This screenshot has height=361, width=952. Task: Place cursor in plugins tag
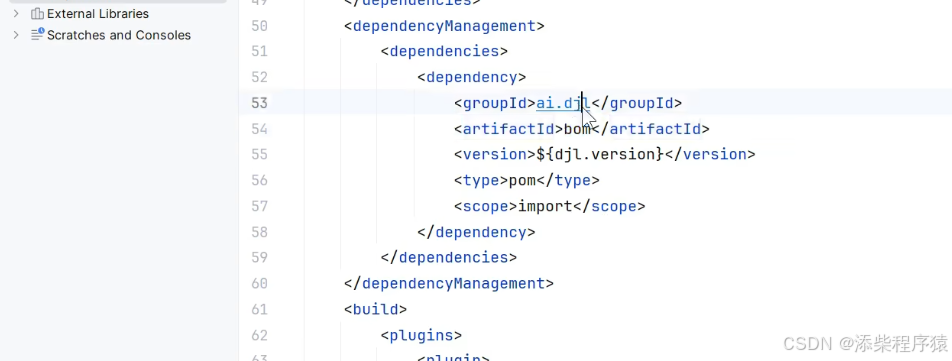pyautogui.click(x=421, y=335)
